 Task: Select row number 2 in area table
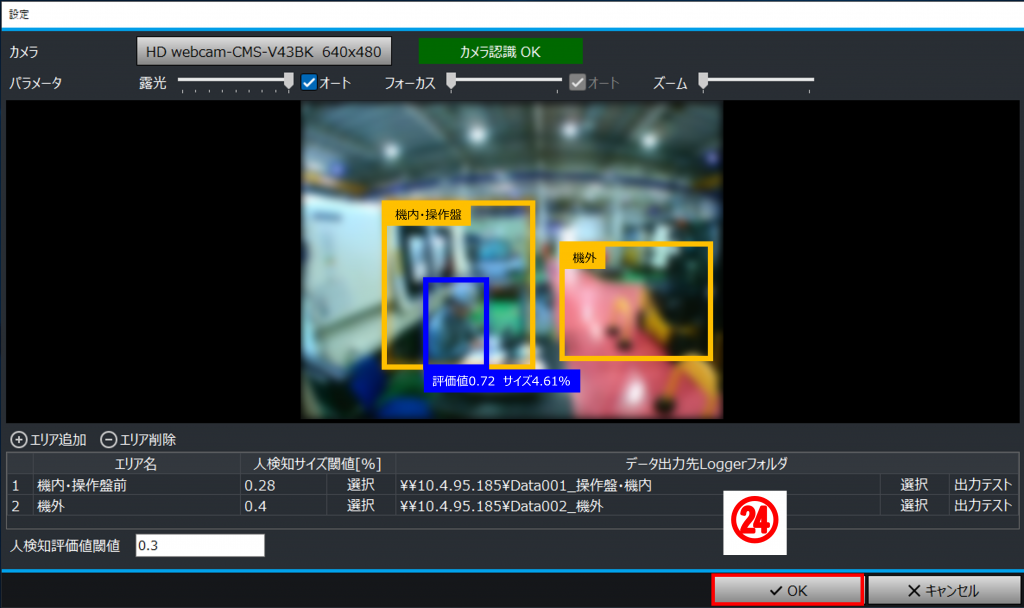coord(20,505)
